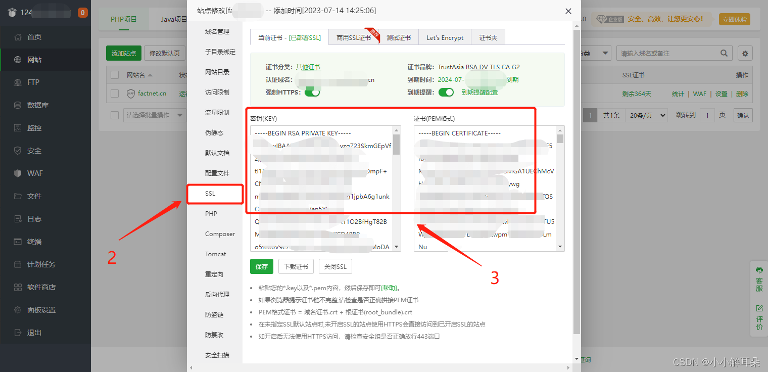Switch to 证书夹 tab
This screenshot has width=768, height=372.
tap(488, 37)
